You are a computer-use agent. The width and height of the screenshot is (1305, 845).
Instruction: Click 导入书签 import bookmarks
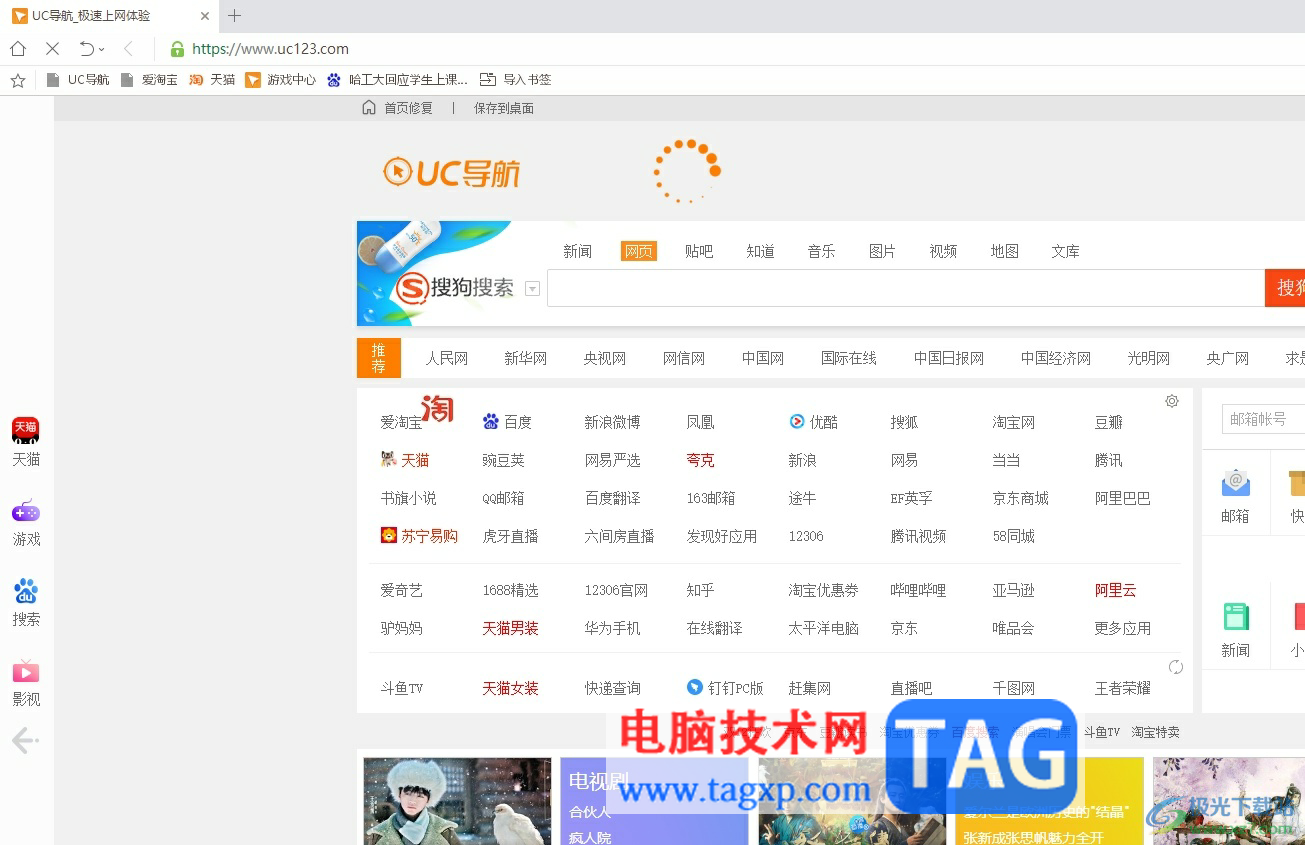516,80
